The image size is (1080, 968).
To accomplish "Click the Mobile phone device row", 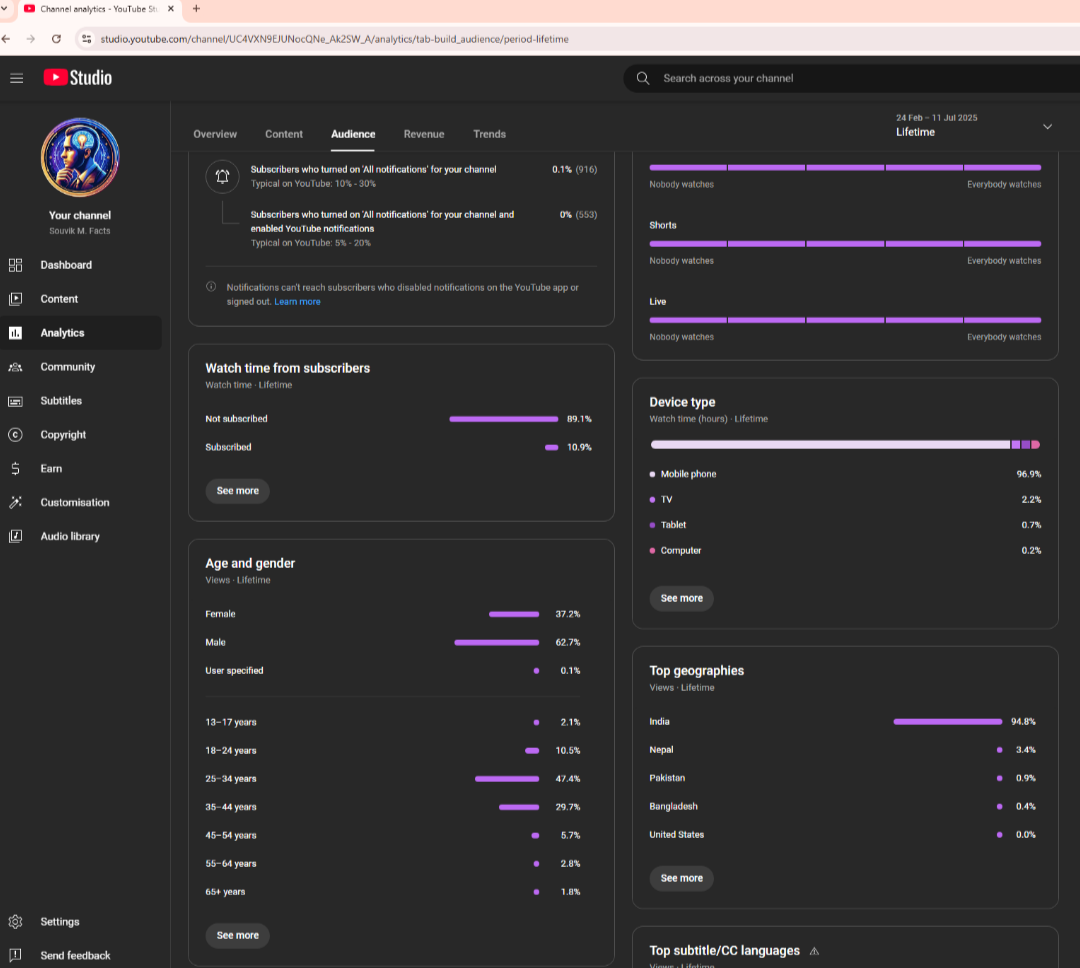I will pos(845,474).
